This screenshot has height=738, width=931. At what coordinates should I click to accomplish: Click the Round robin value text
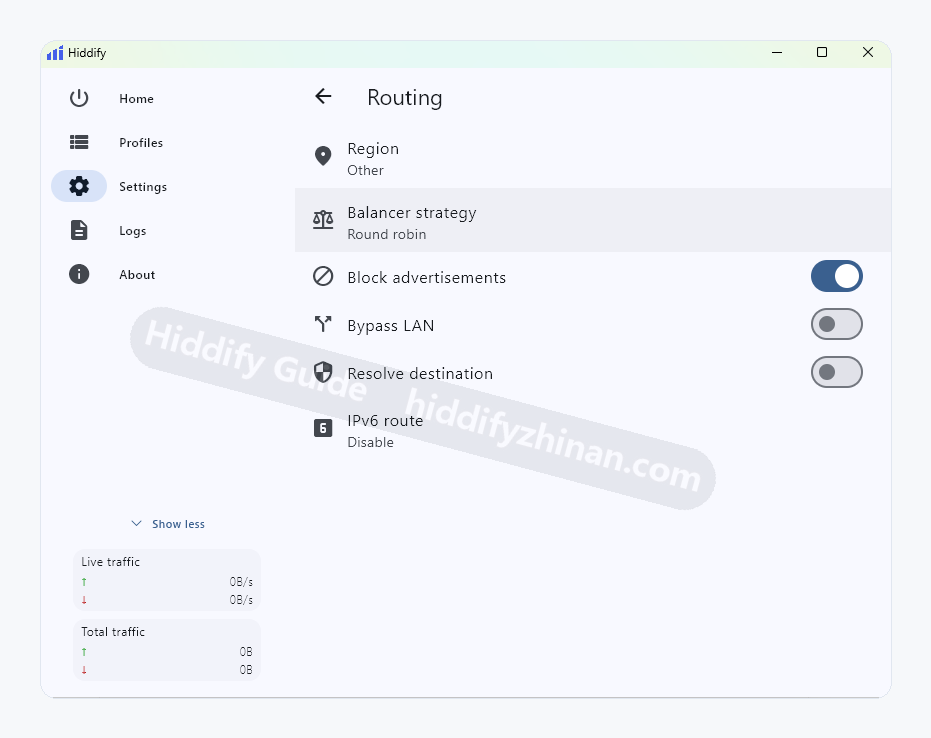click(x=387, y=235)
